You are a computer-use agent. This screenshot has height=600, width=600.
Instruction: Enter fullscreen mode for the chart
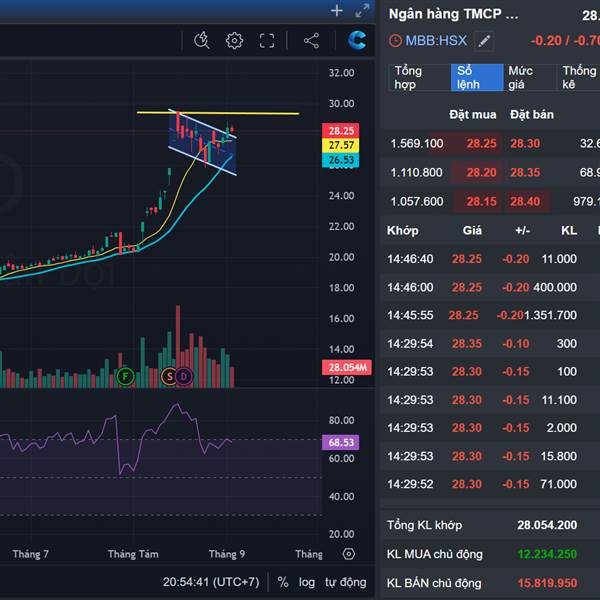click(x=267, y=41)
